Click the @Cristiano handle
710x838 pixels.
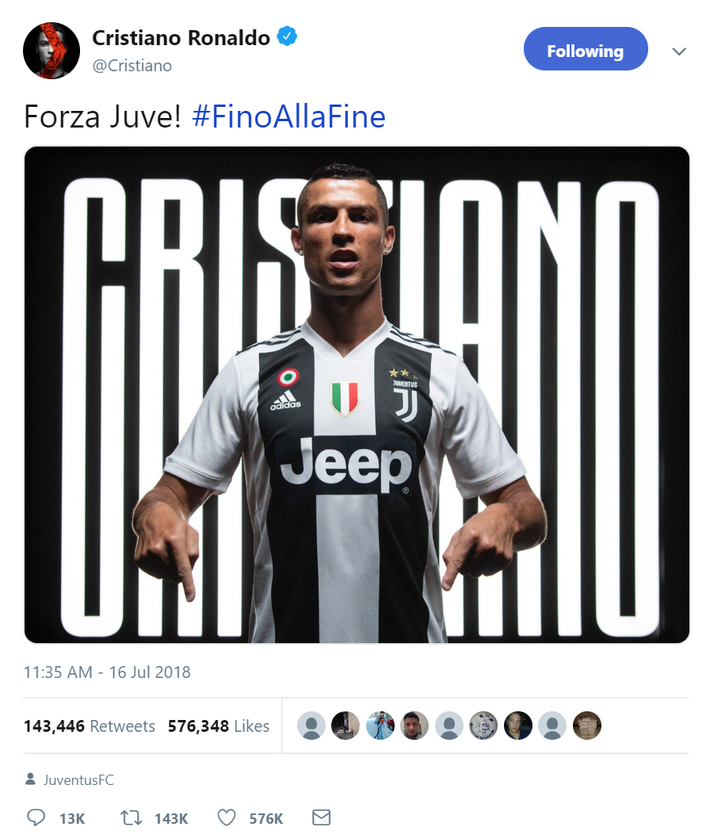point(132,66)
